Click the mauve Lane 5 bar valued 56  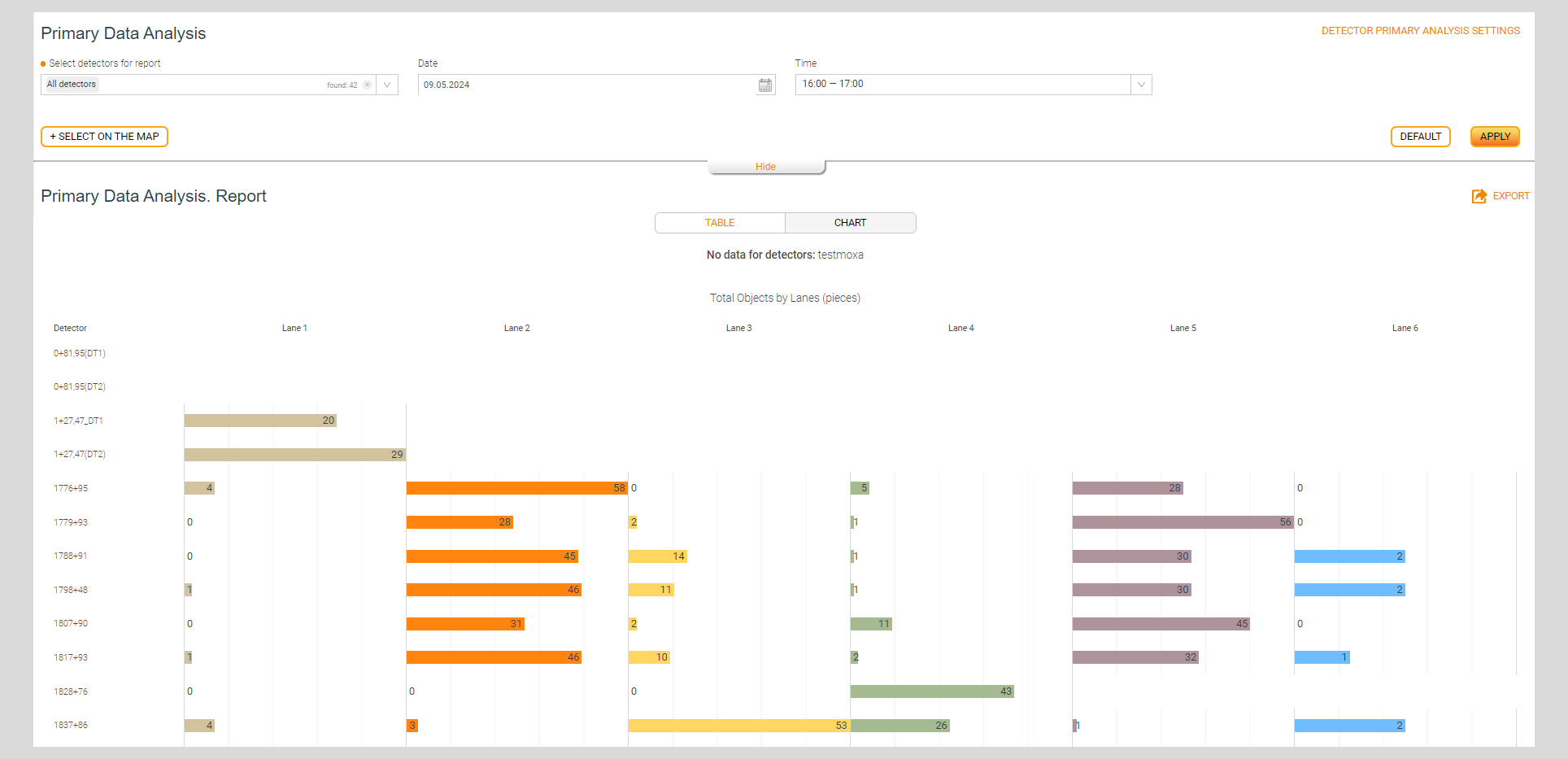point(1183,522)
